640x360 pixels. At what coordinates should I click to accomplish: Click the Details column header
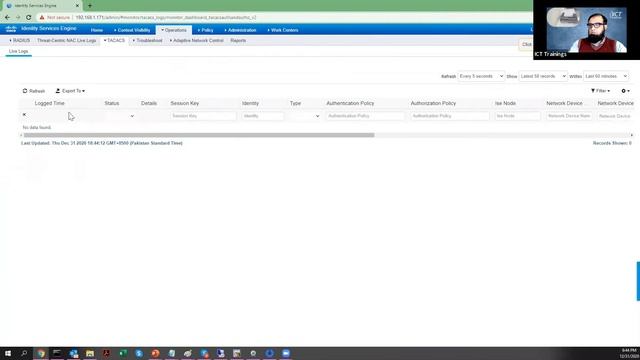click(149, 104)
